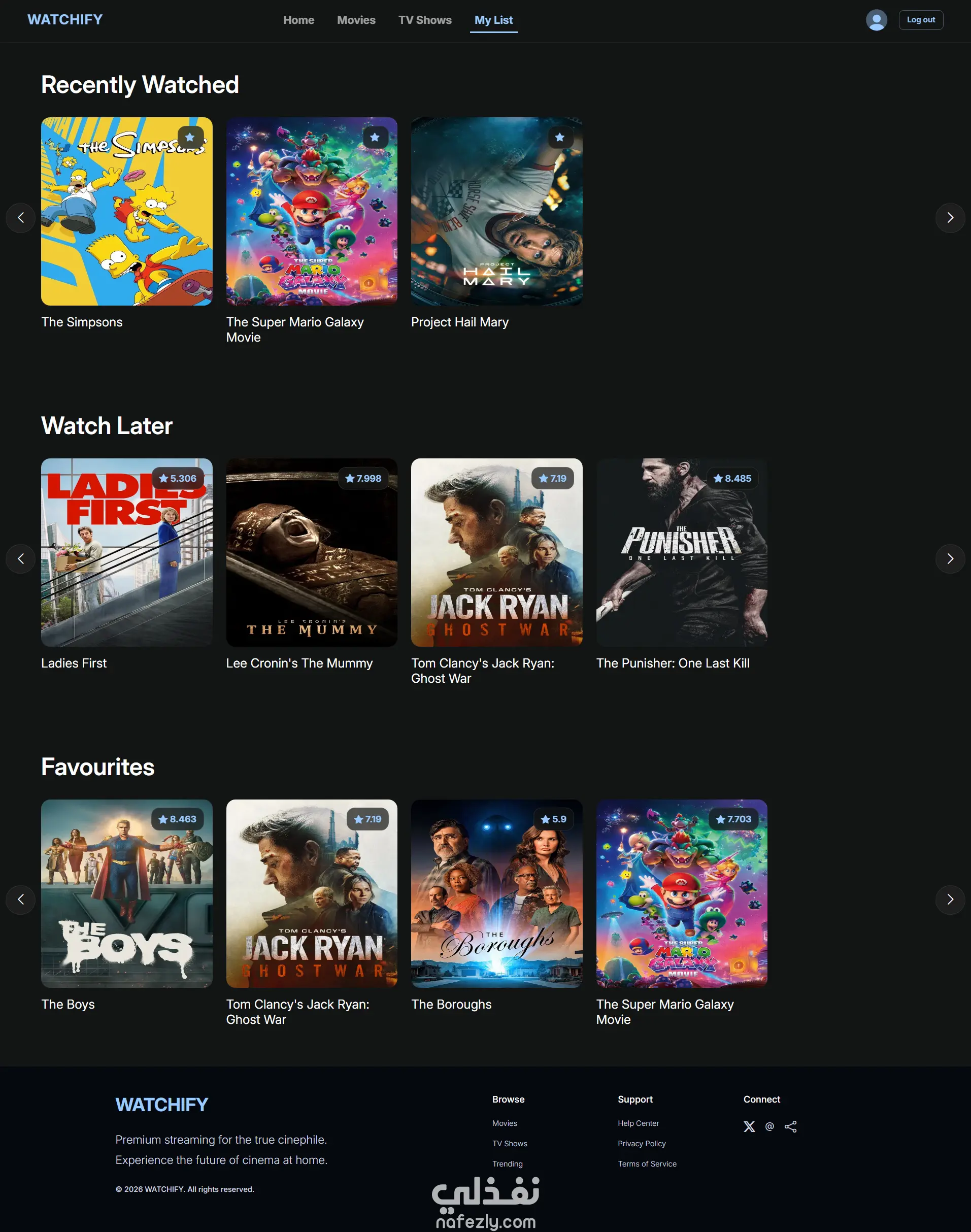Click the title text "The Boroughs"
The height and width of the screenshot is (1232, 971).
(451, 1005)
